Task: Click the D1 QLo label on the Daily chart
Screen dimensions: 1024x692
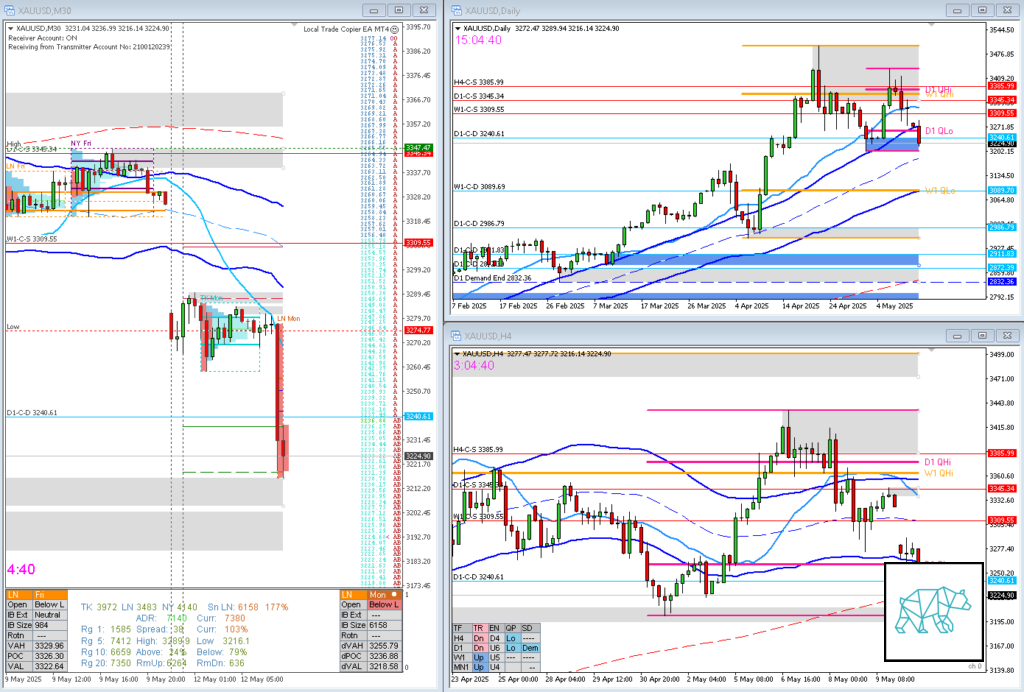Action: click(939, 131)
